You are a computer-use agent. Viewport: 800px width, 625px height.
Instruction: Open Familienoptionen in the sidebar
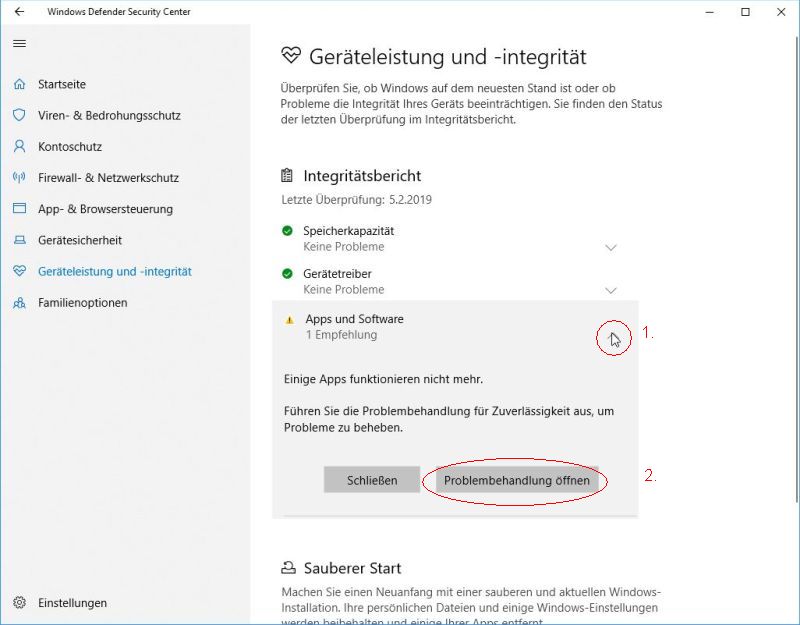pyautogui.click(x=83, y=303)
